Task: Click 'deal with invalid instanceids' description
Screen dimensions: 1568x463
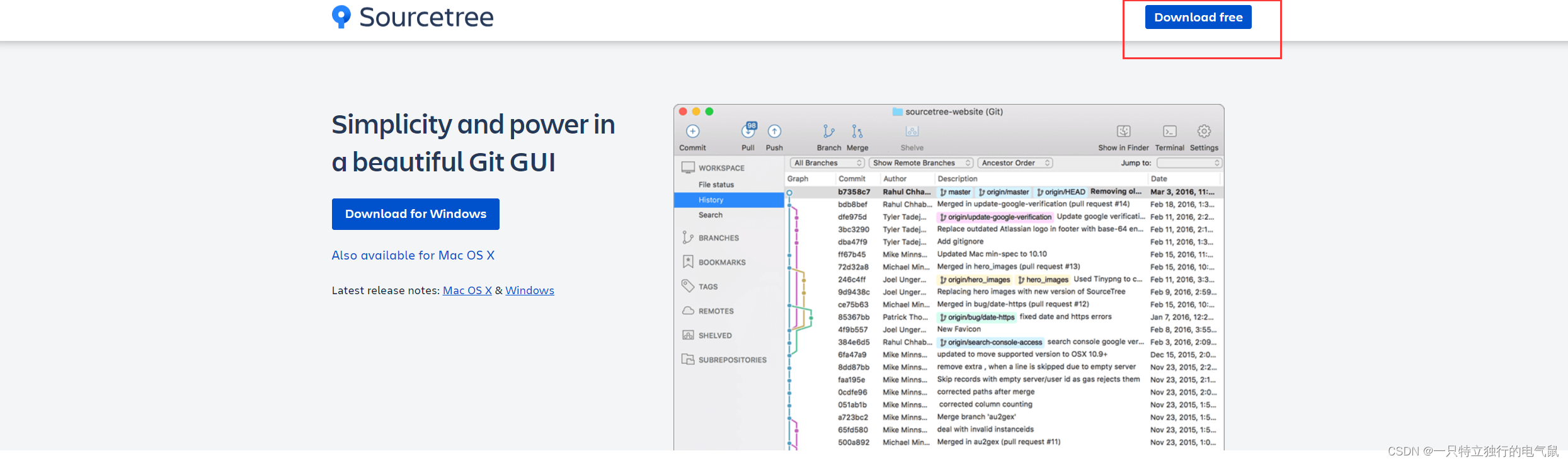Action: tap(985, 430)
